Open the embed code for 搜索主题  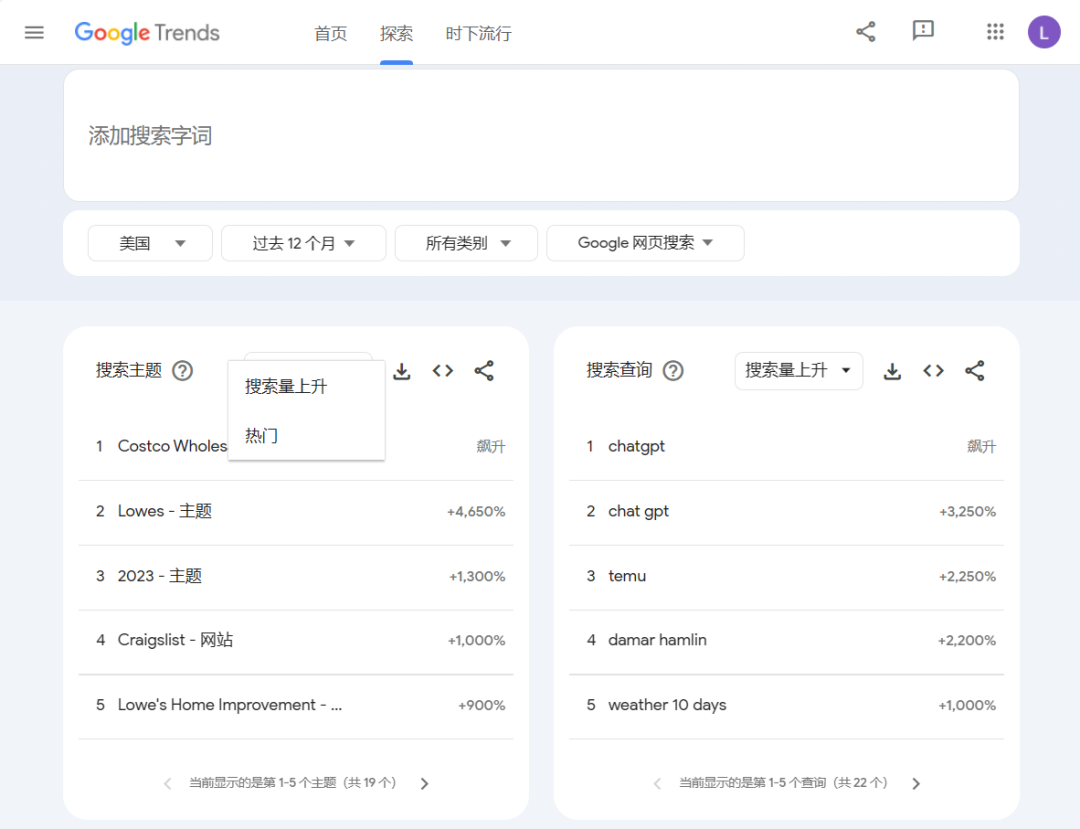(443, 370)
